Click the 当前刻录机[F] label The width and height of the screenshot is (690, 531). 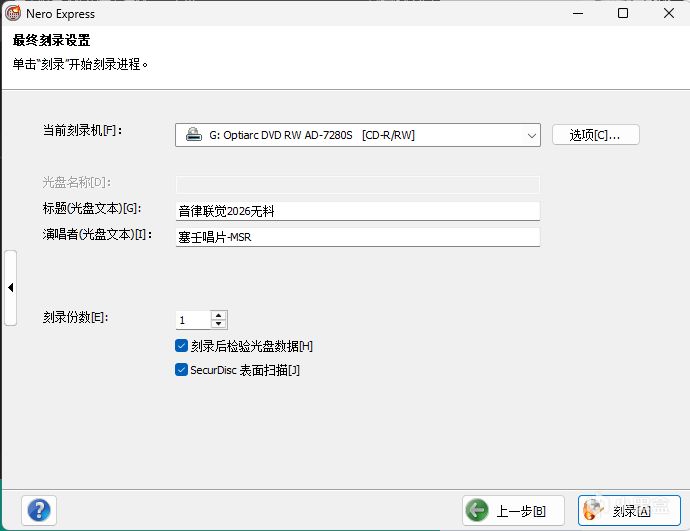pyautogui.click(x=82, y=130)
